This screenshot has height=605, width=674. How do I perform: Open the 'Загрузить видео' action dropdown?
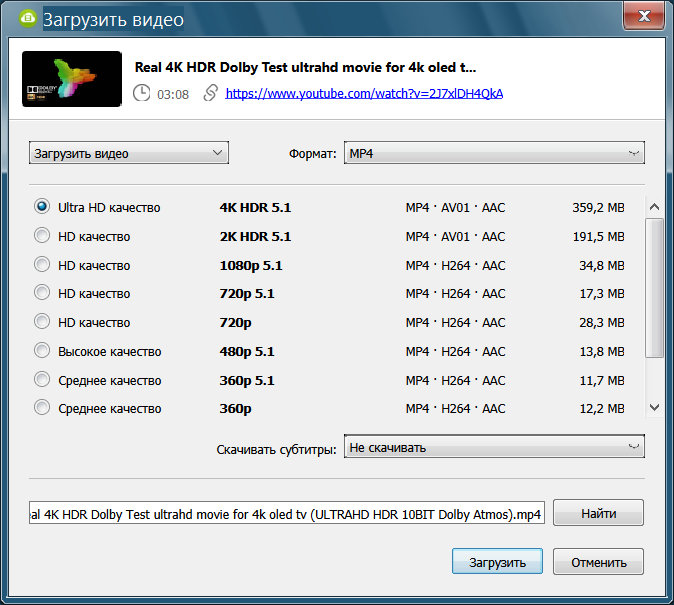coord(129,153)
